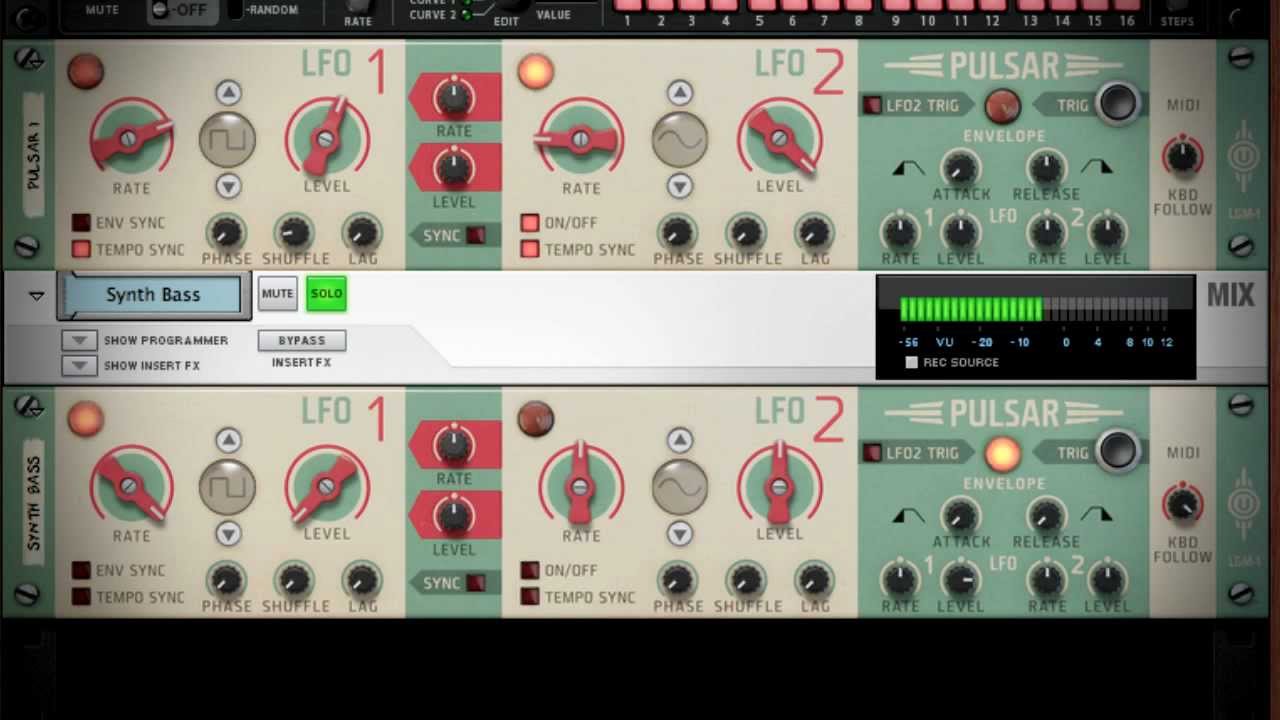Screen dimensions: 1280x720
Task: Click the red center Rate knob on Pulsar 1
Action: 453,98
